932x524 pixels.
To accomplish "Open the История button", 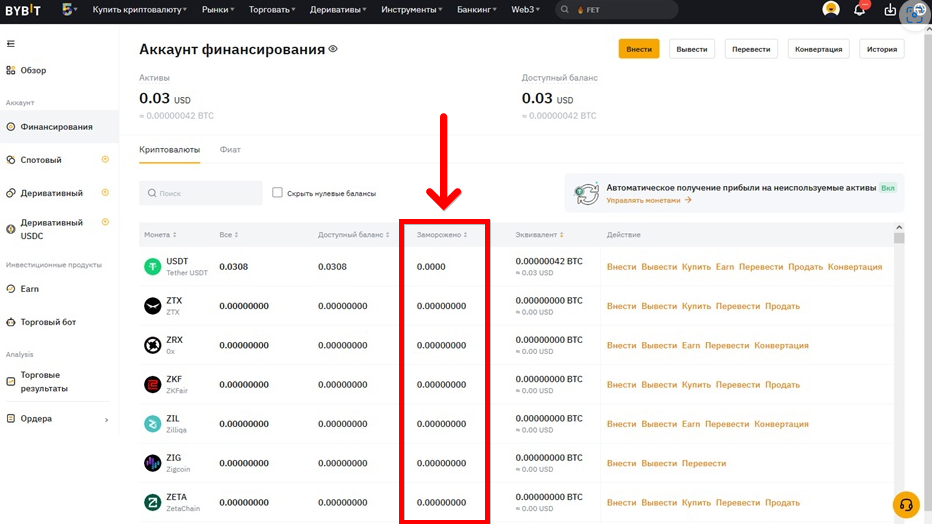I will click(881, 49).
